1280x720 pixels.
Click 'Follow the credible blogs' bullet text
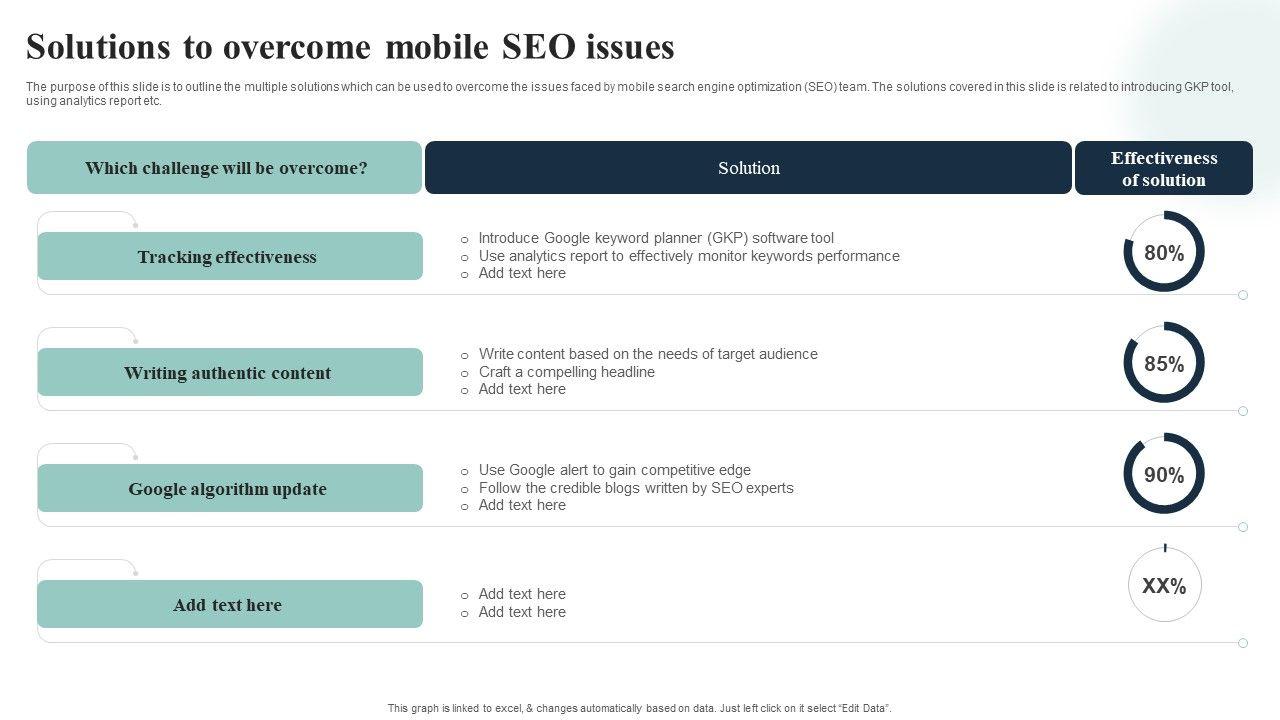click(x=635, y=488)
